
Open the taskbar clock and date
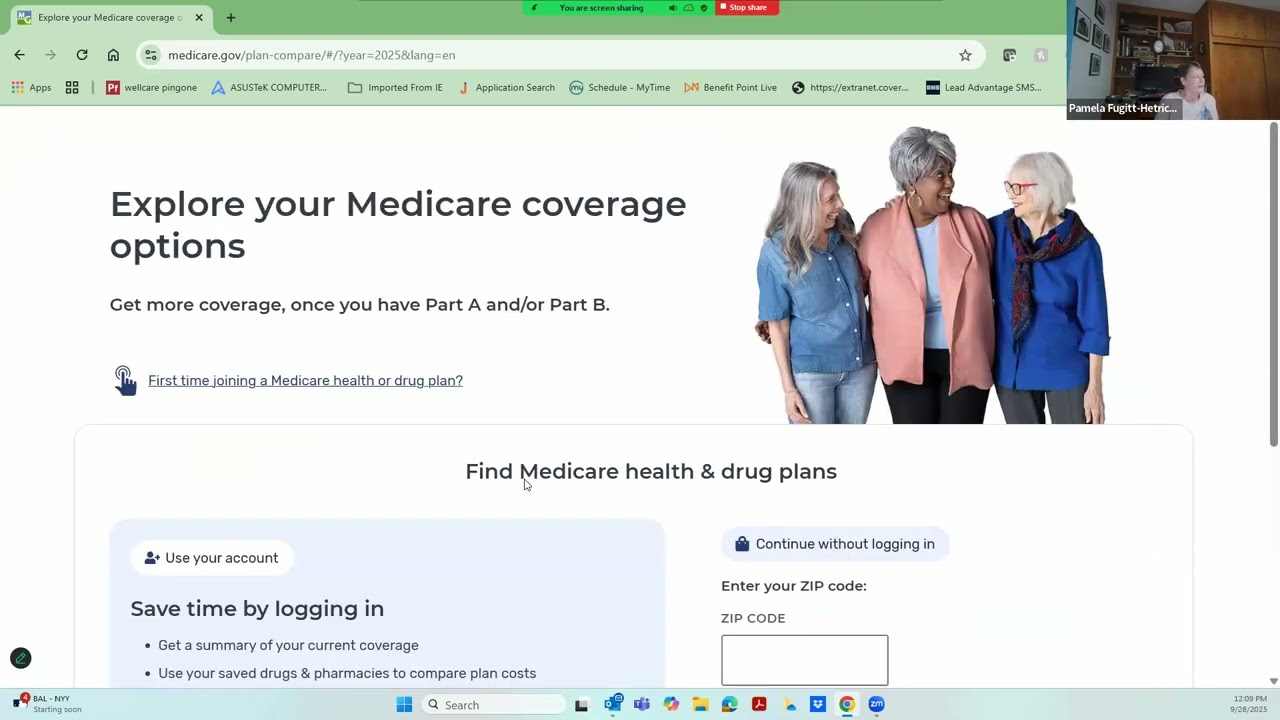(1250, 704)
